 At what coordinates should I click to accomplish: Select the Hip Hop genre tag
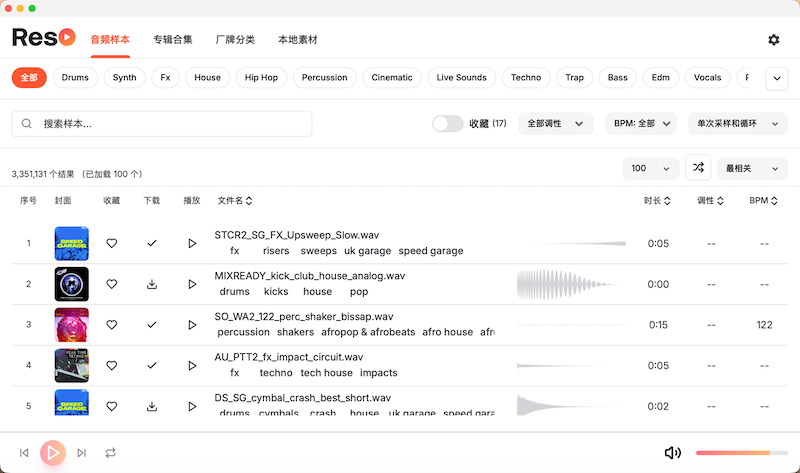pyautogui.click(x=261, y=77)
